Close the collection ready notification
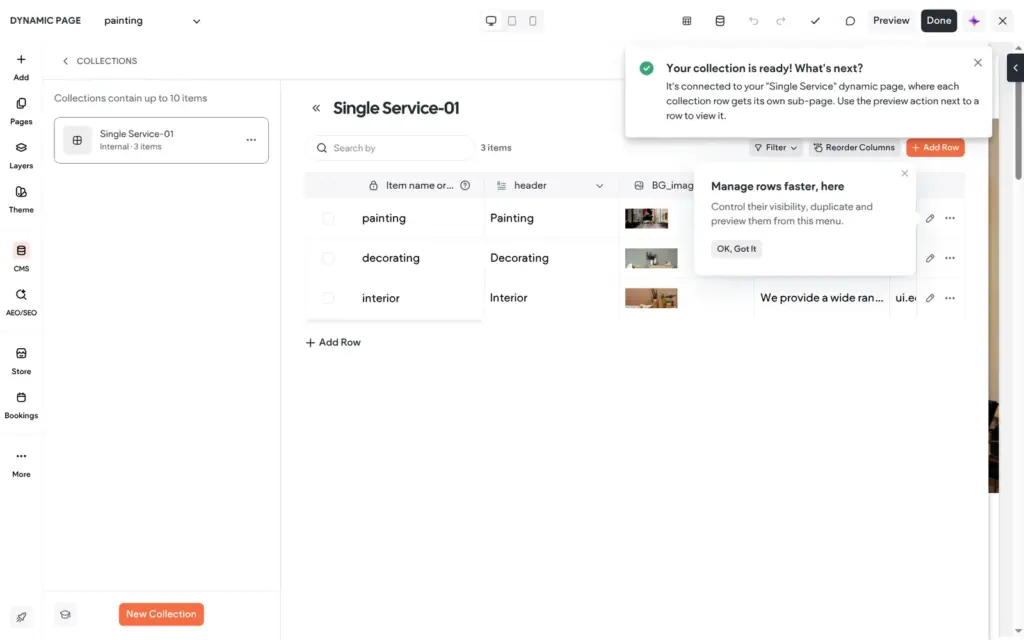Viewport: 1024px width, 640px height. pos(978,63)
